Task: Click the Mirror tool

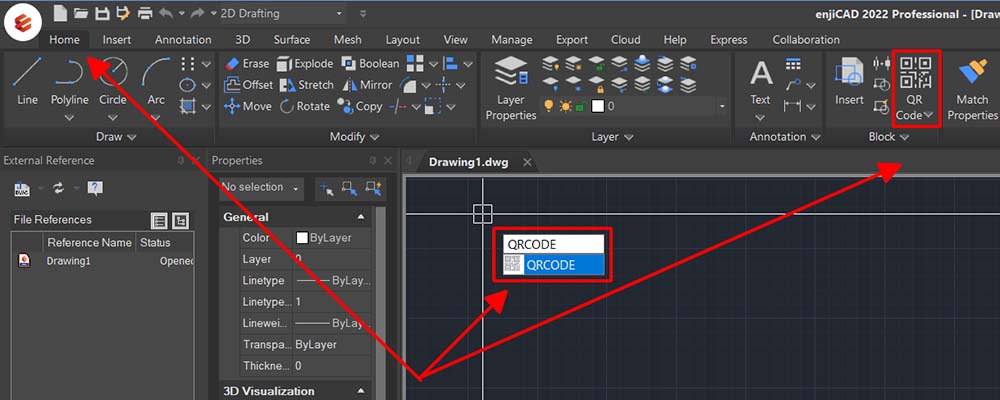Action: click(x=367, y=85)
